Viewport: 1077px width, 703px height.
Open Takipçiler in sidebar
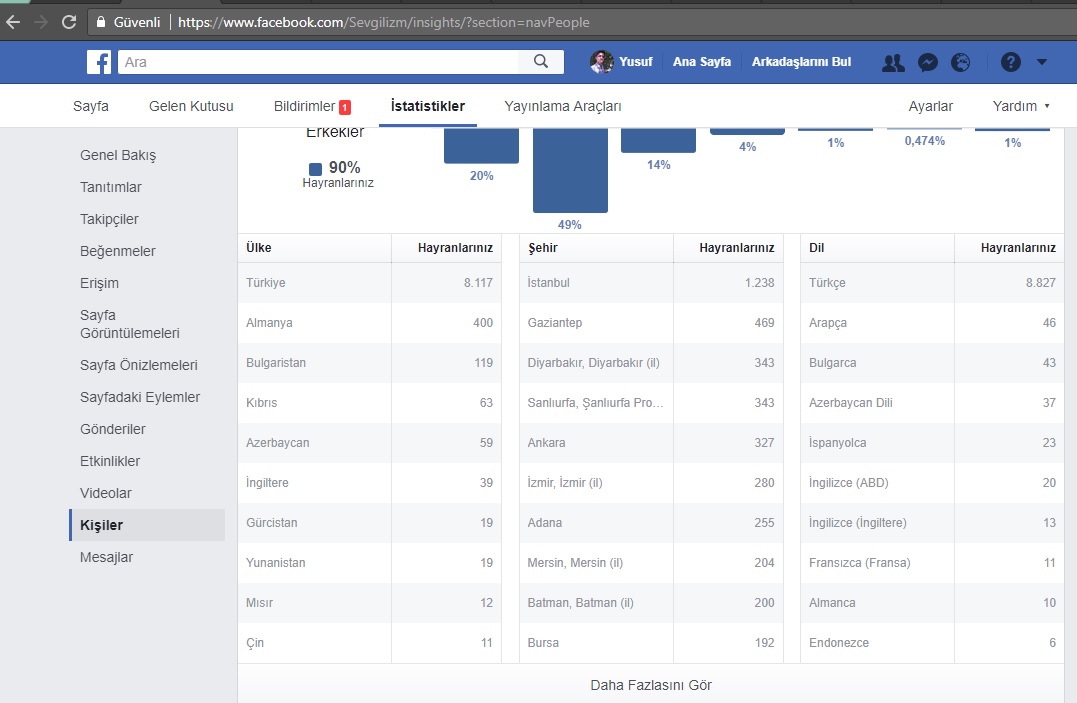[109, 219]
